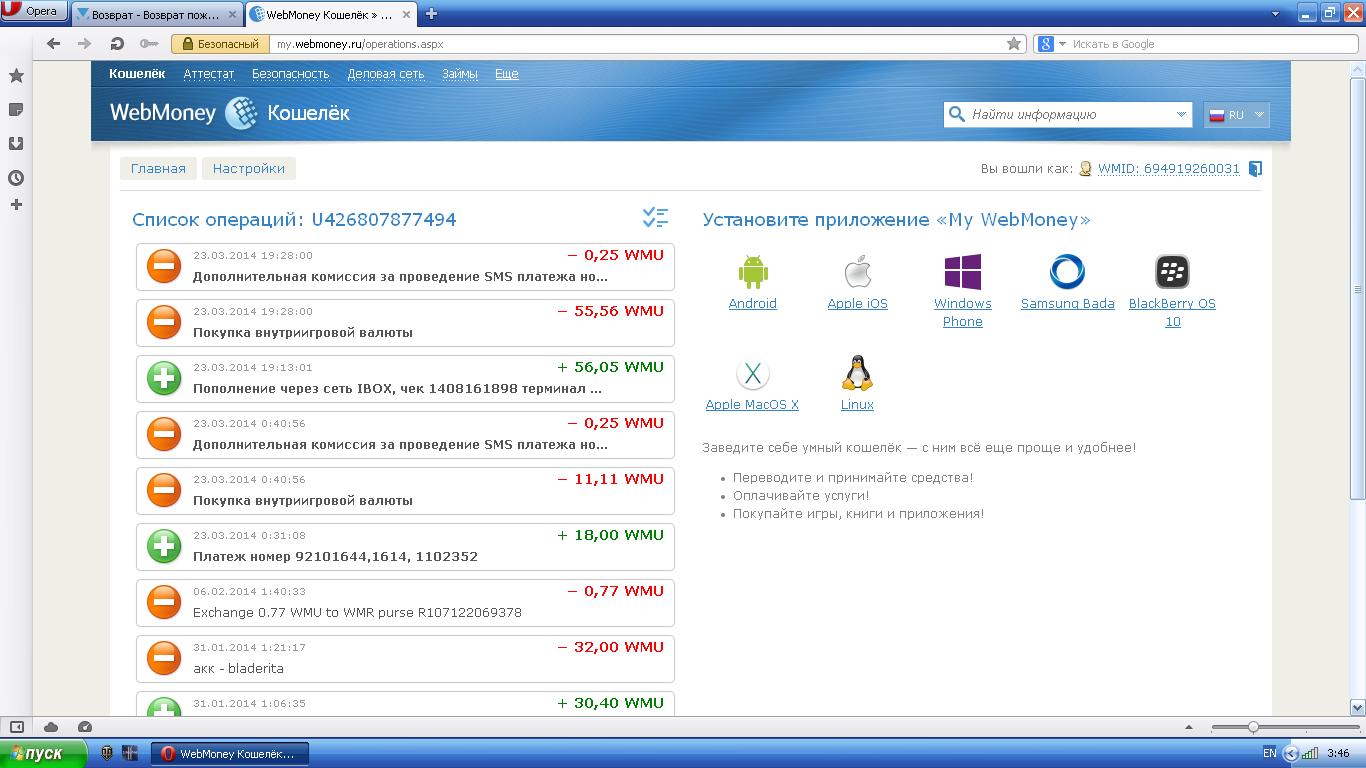1366x768 pixels.
Task: Go back with the browser back arrow
Action: pyautogui.click(x=54, y=44)
